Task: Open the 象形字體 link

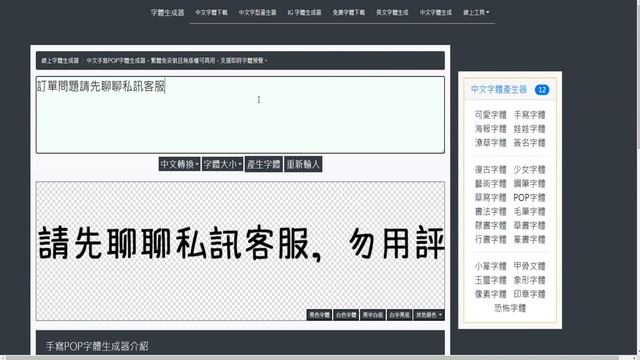Action: [x=529, y=280]
